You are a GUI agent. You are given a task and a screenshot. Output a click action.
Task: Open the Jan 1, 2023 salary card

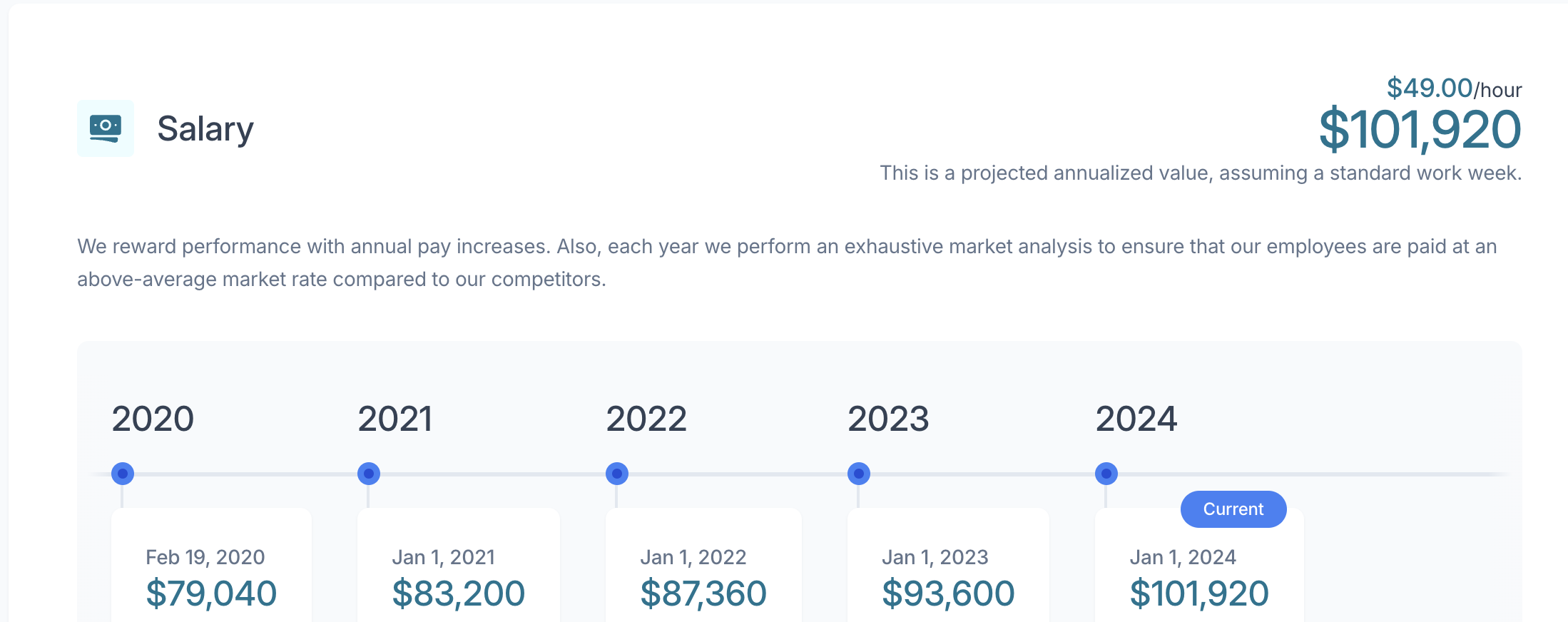click(948, 565)
